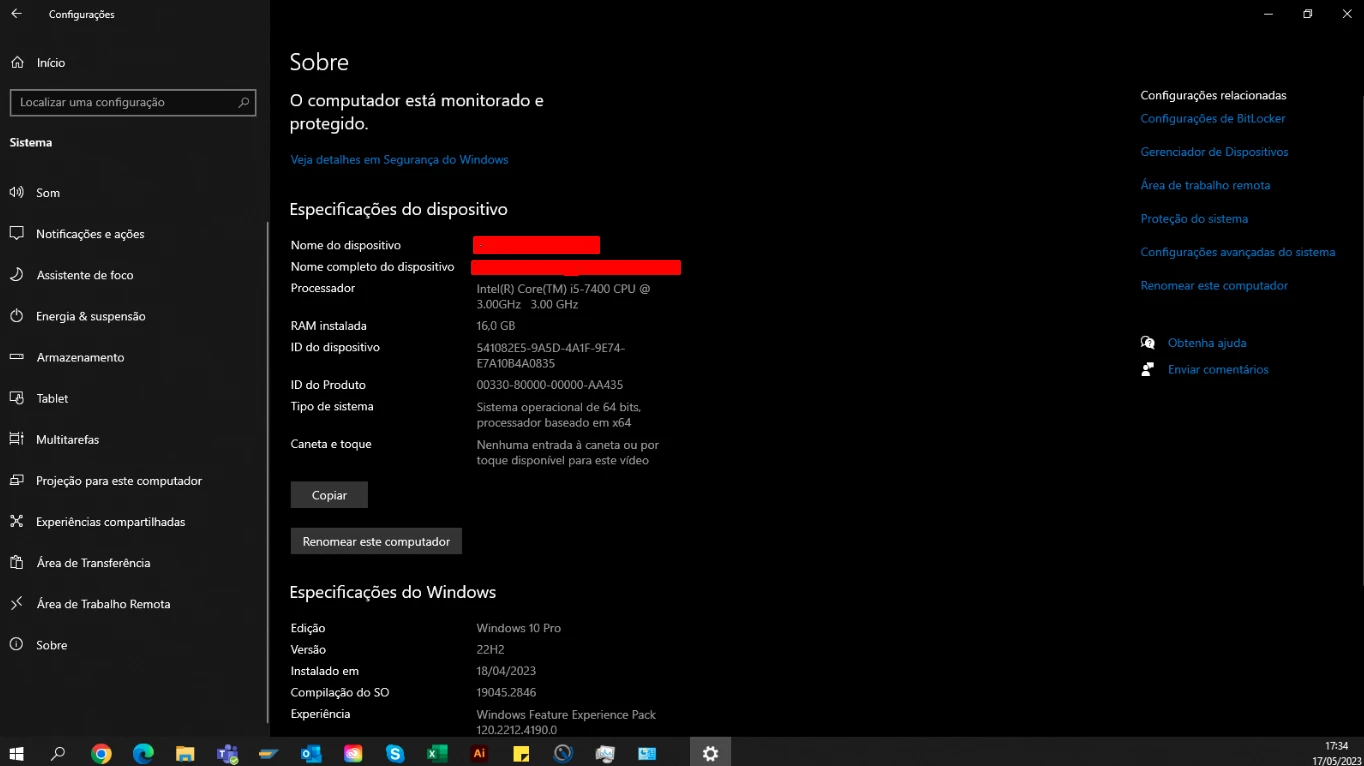Click the OS build value 19045.2846
The width and height of the screenshot is (1364, 766).
506,692
